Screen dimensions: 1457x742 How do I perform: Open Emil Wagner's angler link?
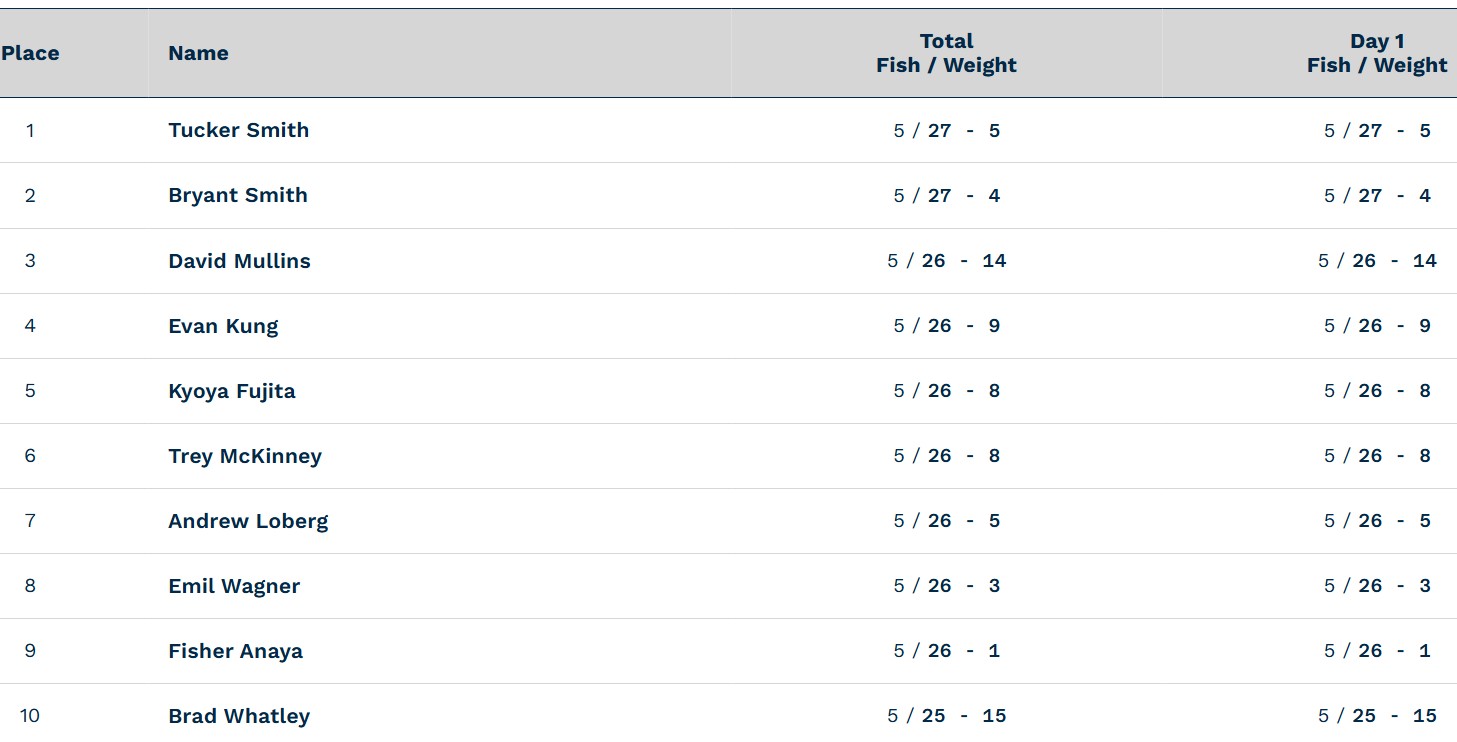pos(234,586)
